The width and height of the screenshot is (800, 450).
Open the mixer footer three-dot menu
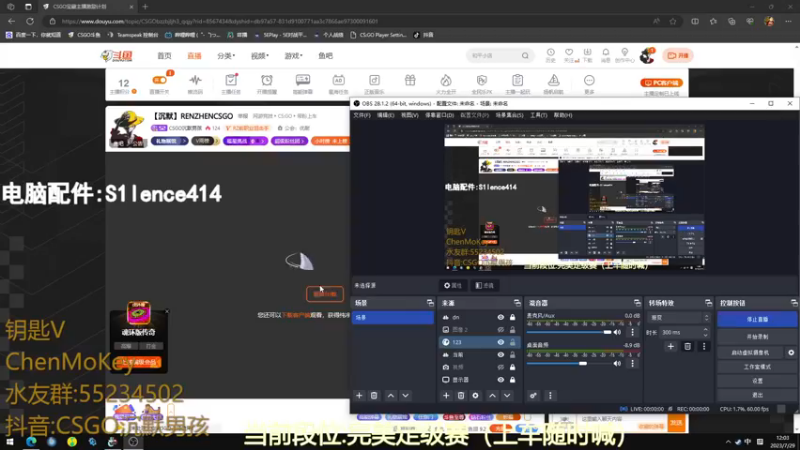tap(550, 395)
